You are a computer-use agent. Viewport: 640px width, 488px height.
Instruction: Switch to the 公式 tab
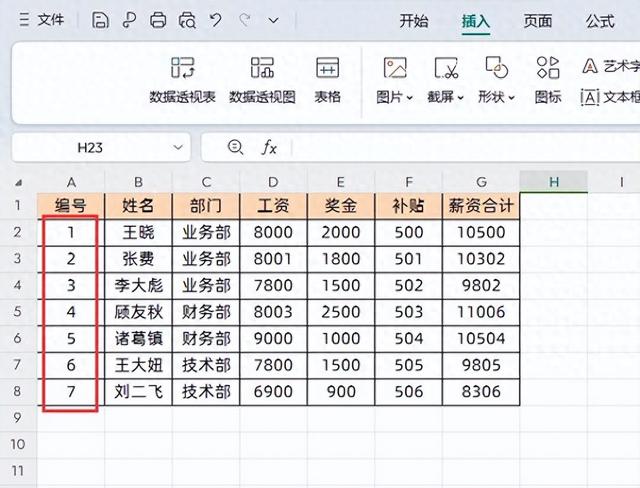click(600, 21)
